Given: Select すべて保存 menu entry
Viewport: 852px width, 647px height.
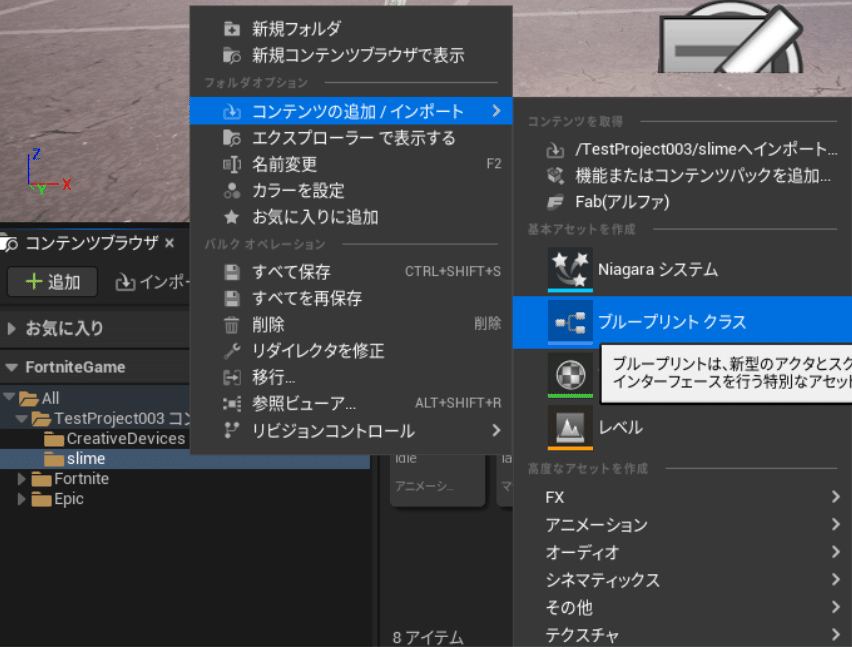Looking at the screenshot, I should pos(351,272).
